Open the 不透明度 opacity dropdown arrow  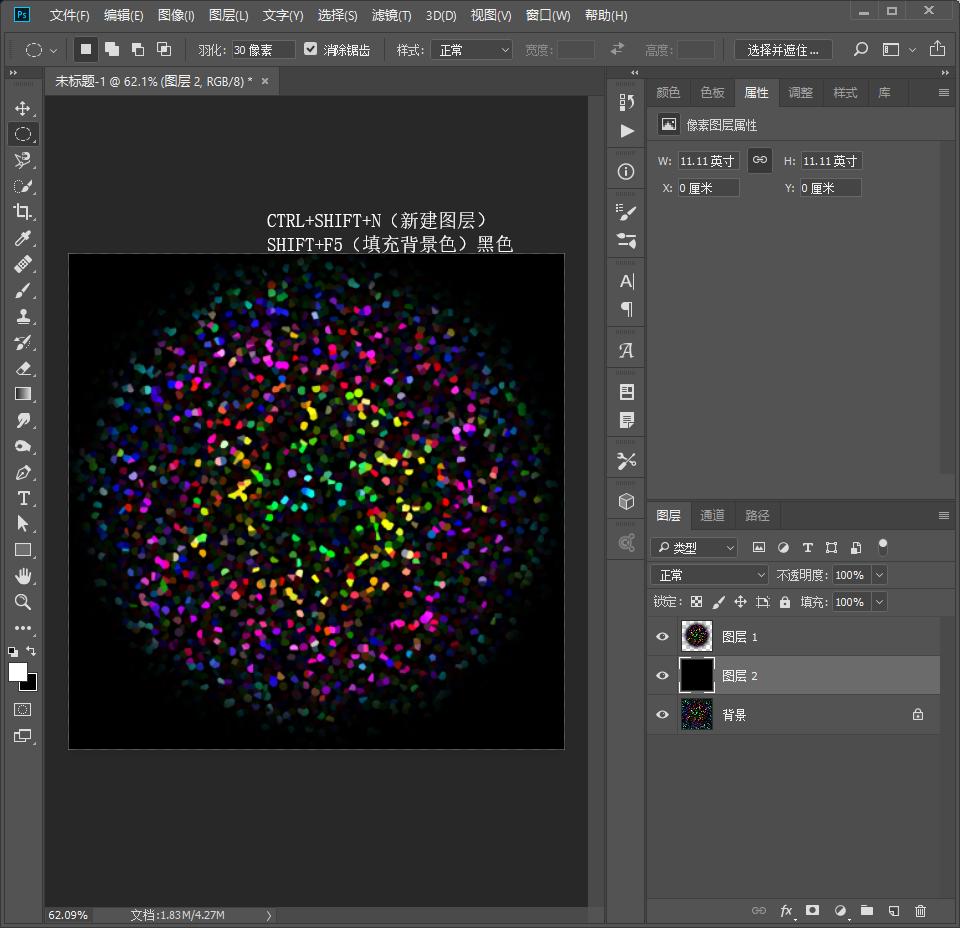click(879, 575)
